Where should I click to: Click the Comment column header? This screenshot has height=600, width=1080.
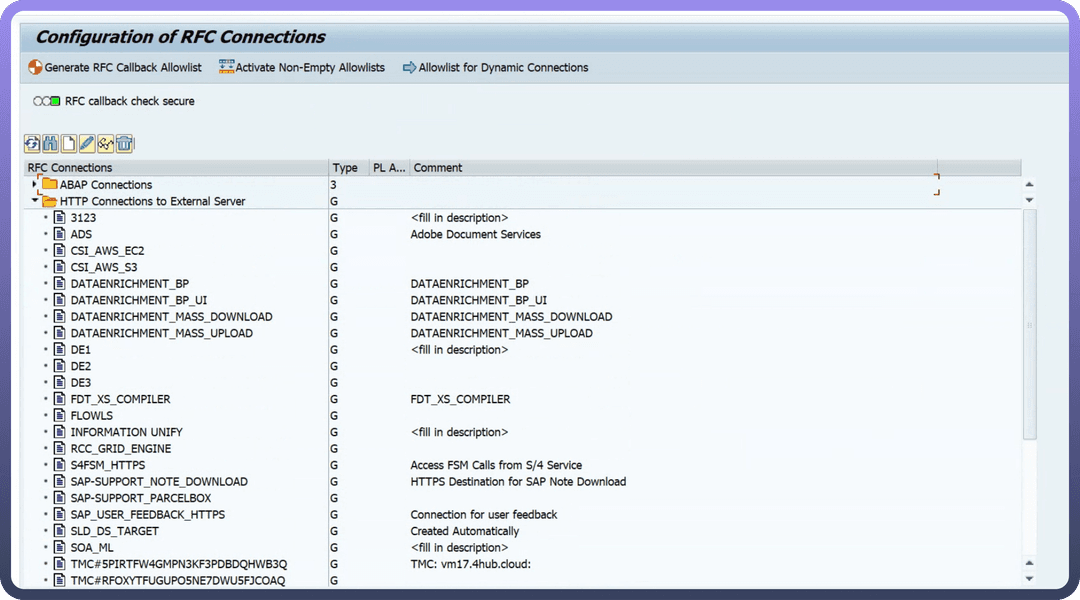pos(438,168)
